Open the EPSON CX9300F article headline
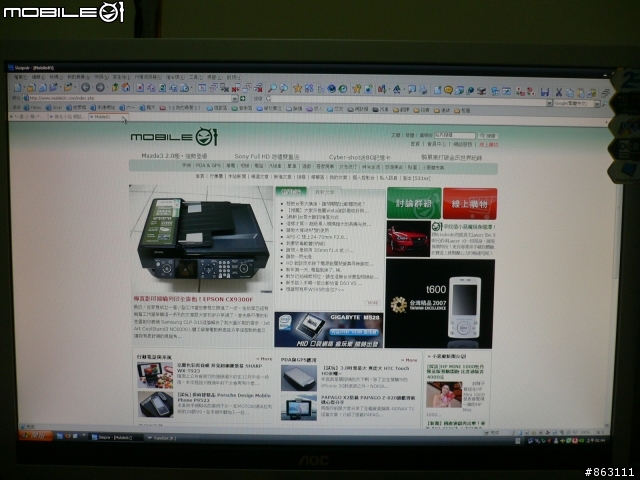Screen dimensions: 640x480 tap(193, 299)
